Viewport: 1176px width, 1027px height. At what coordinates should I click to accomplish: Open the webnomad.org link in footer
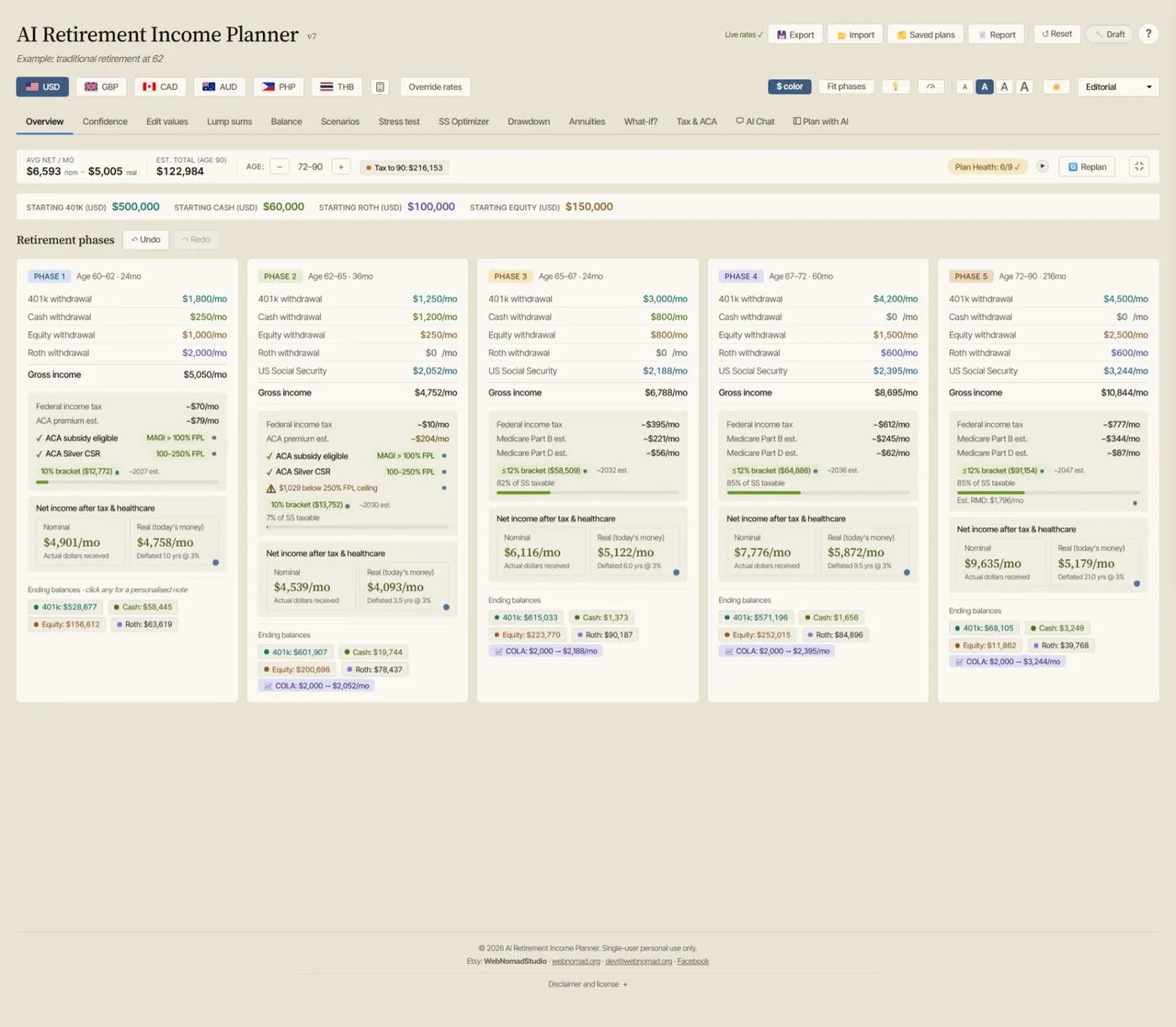576,962
